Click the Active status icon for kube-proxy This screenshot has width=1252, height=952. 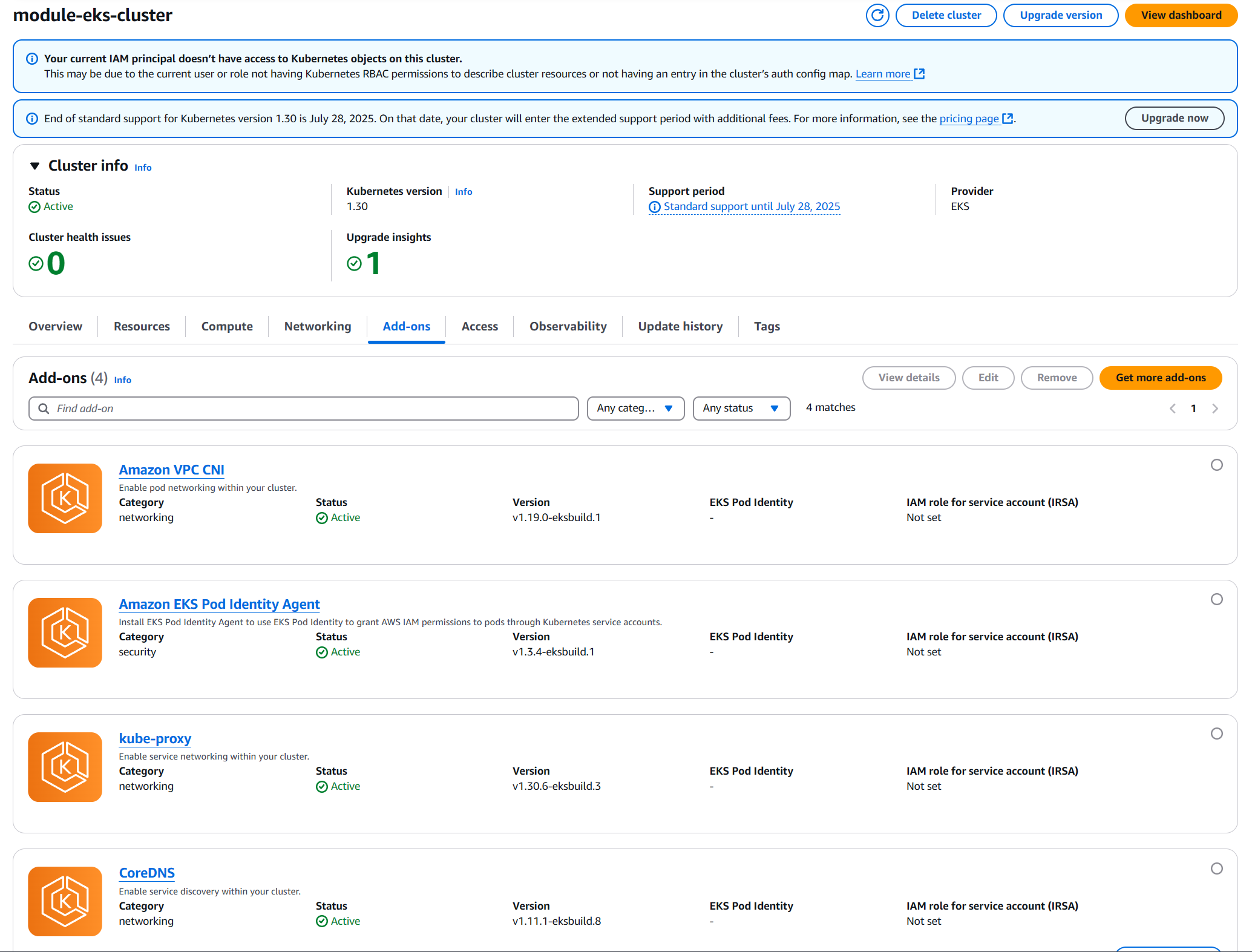coord(322,787)
